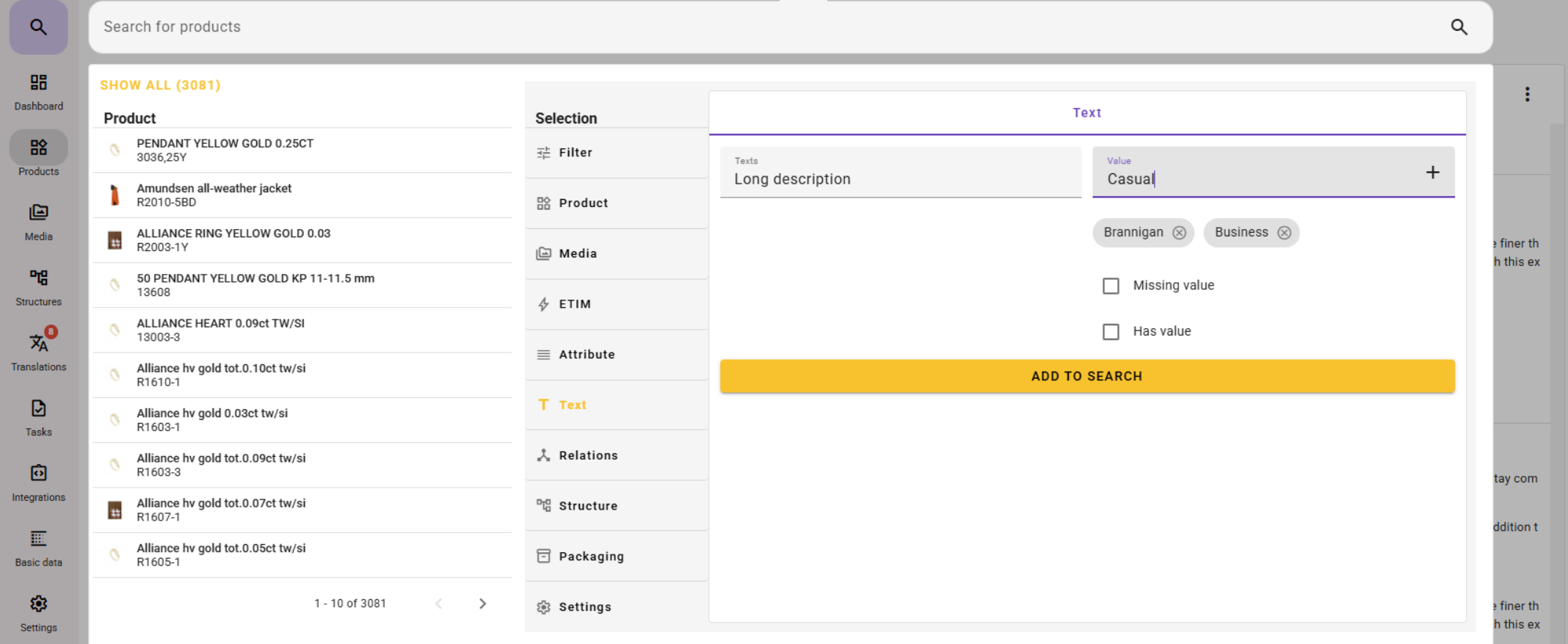
Task: Open the three-dot more options menu
Action: pyautogui.click(x=1527, y=94)
